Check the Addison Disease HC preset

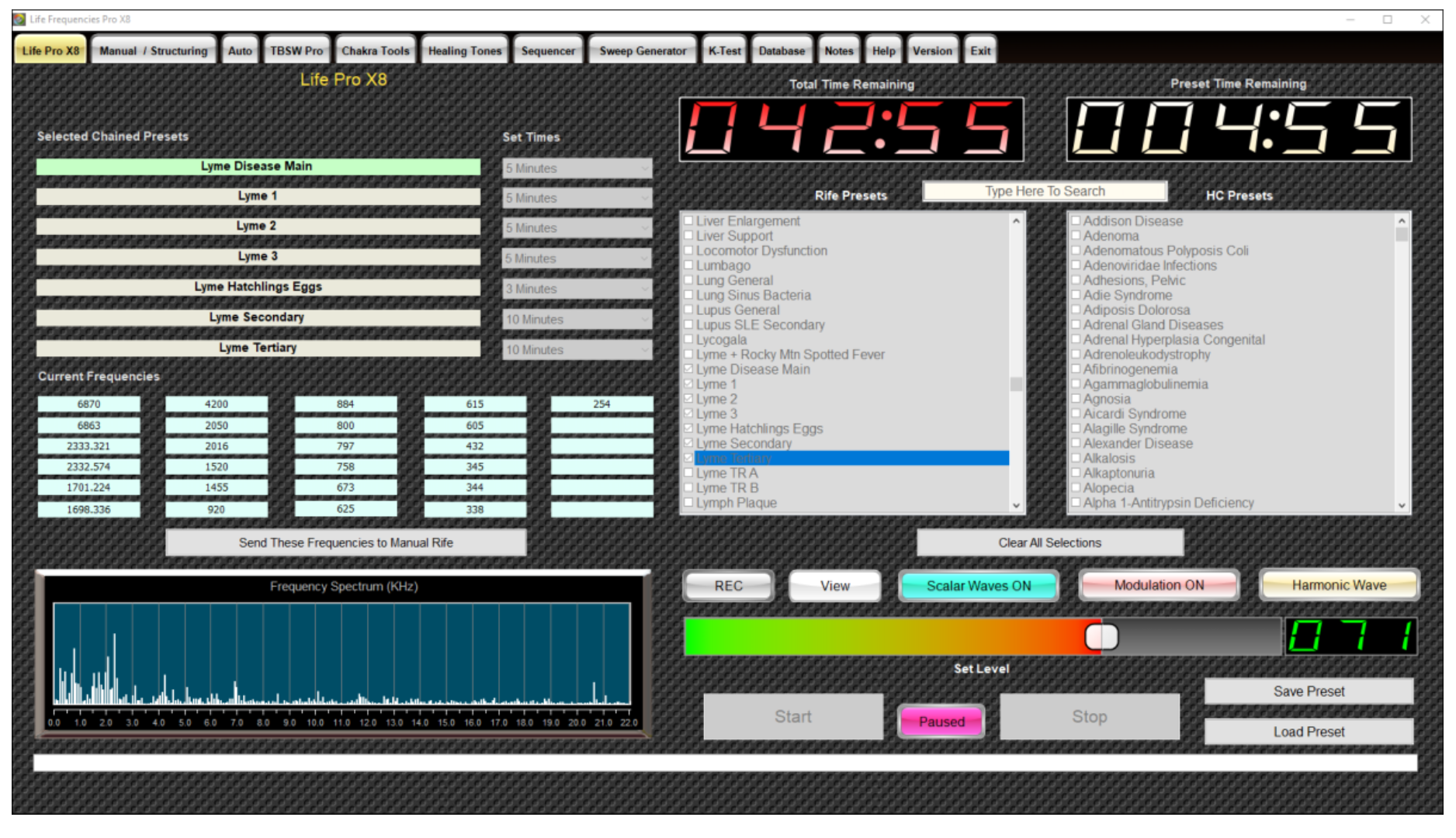tap(1076, 220)
